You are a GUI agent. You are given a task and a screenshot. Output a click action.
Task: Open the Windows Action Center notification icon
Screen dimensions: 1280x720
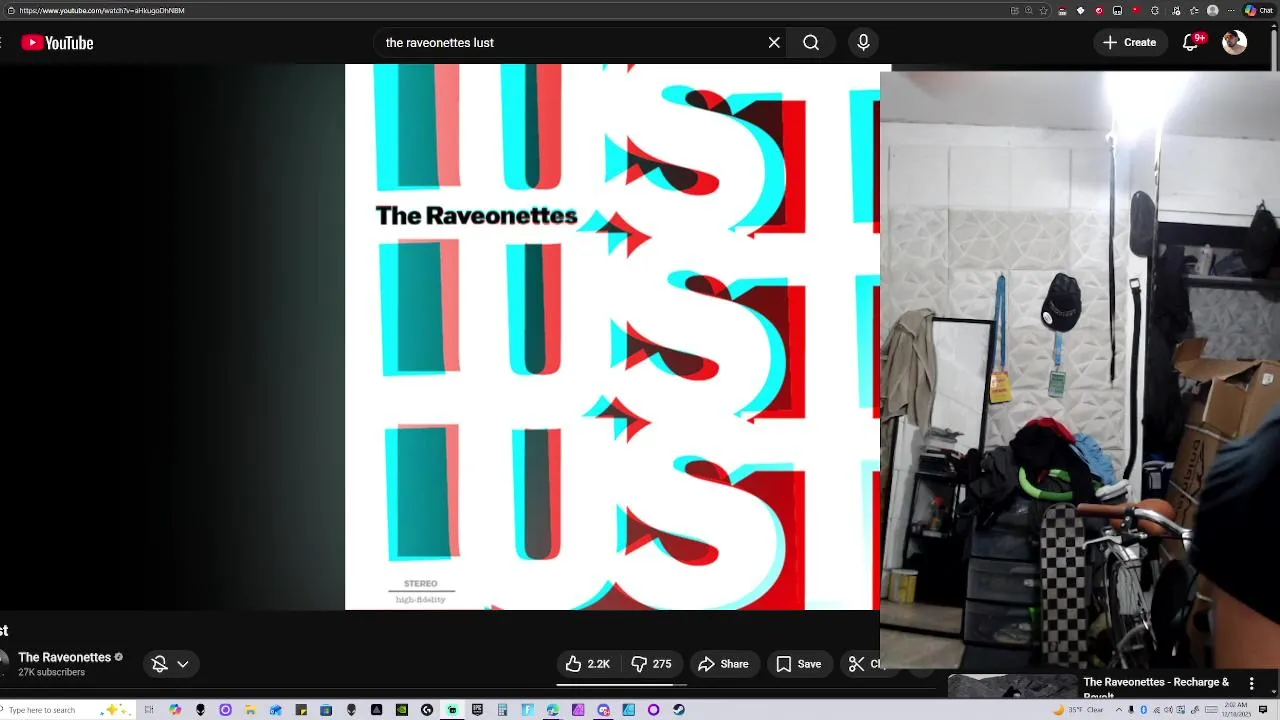pyautogui.click(x=1263, y=710)
